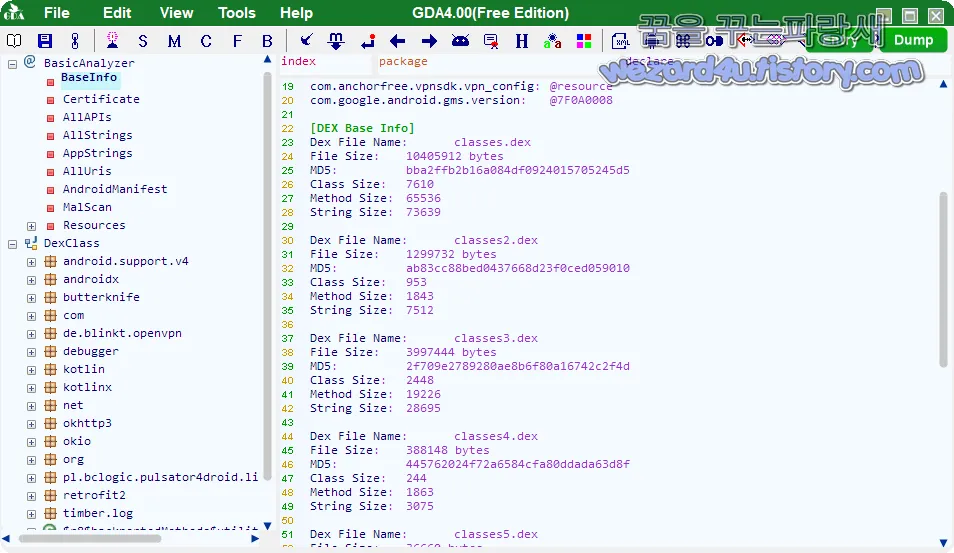
Task: Click the green Dump button
Action: pyautogui.click(x=913, y=40)
